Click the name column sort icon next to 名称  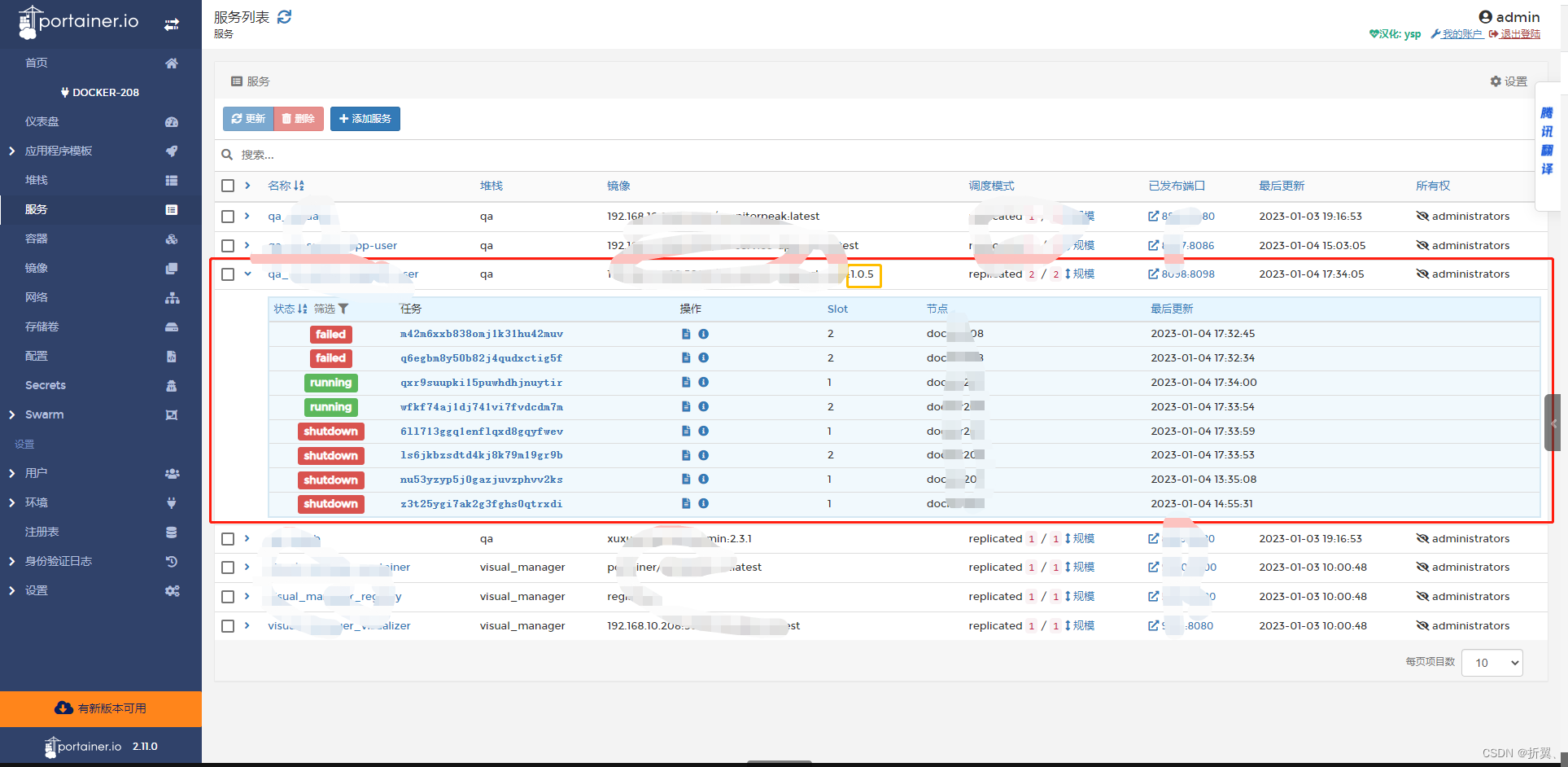click(x=299, y=186)
